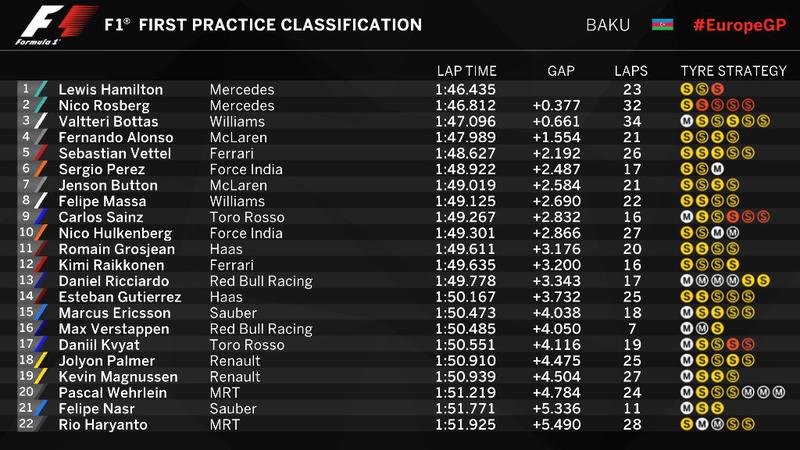The width and height of the screenshot is (800, 450).
Task: Click the TYRE STRATEGY column header
Action: tap(733, 71)
